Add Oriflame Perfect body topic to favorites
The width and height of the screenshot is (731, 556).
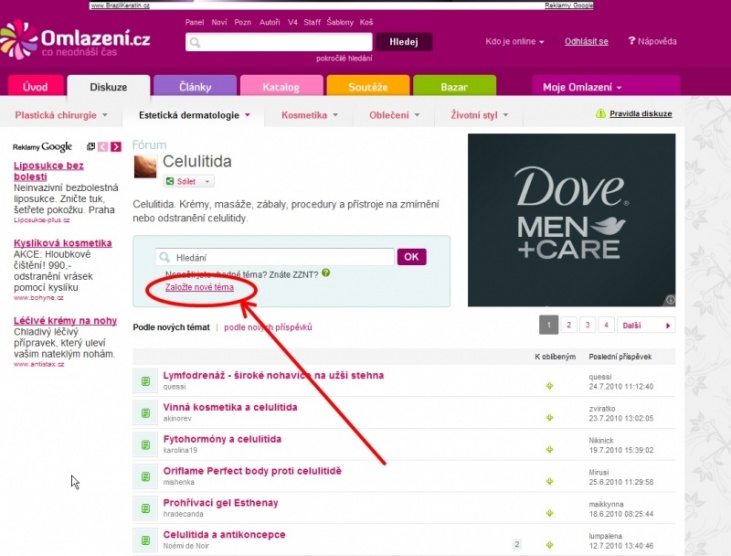(x=549, y=476)
